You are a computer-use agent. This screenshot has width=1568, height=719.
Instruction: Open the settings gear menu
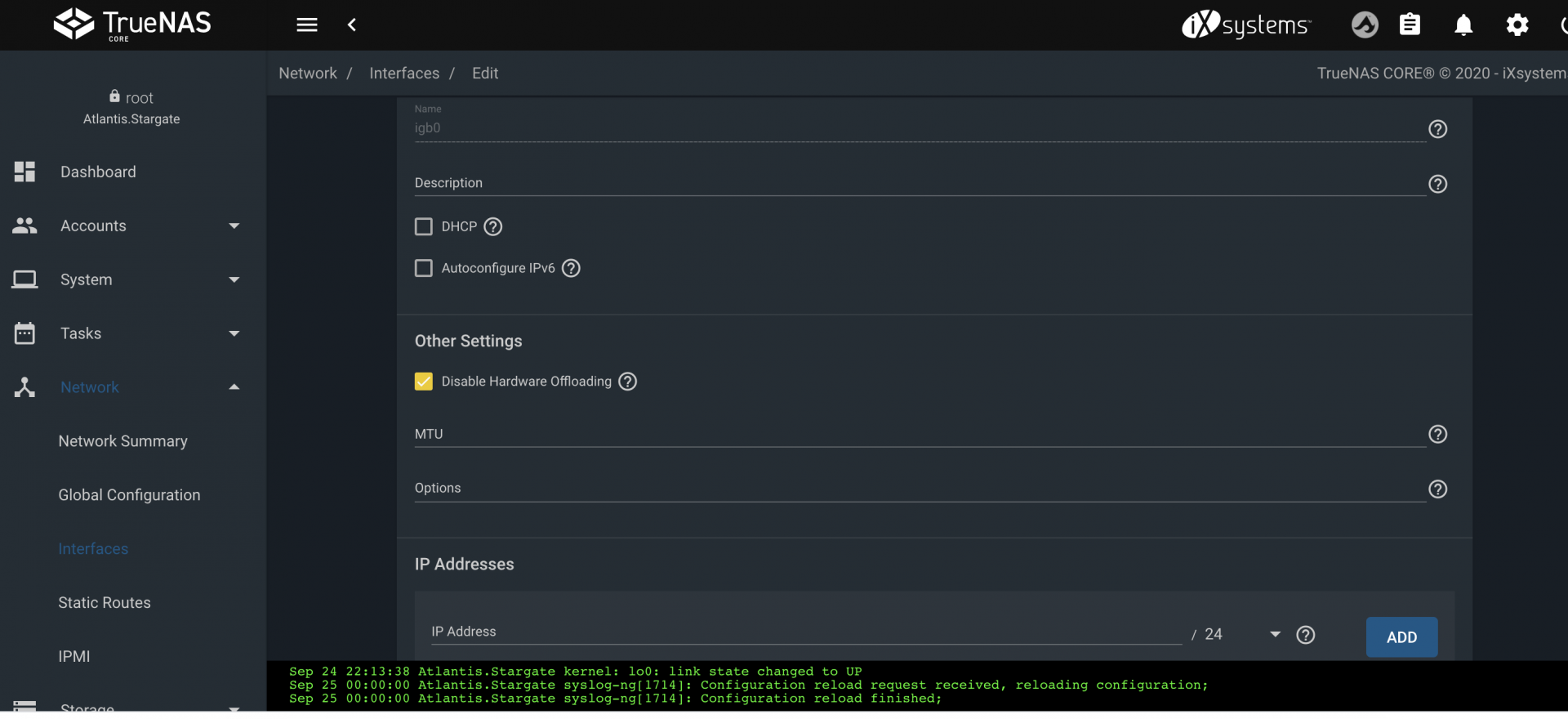coord(1517,25)
